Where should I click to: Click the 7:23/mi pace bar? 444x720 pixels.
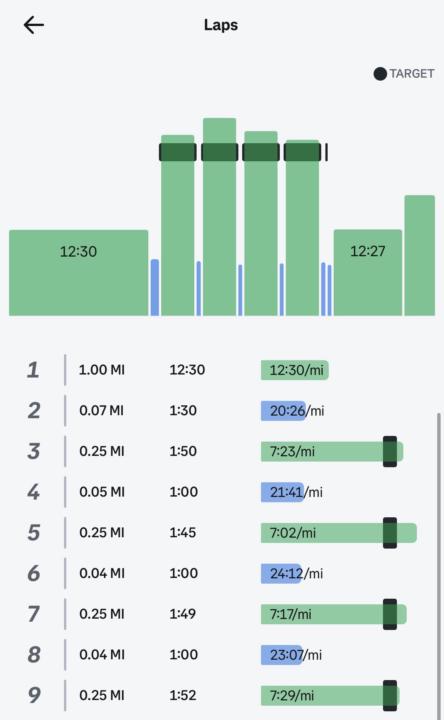(332, 451)
